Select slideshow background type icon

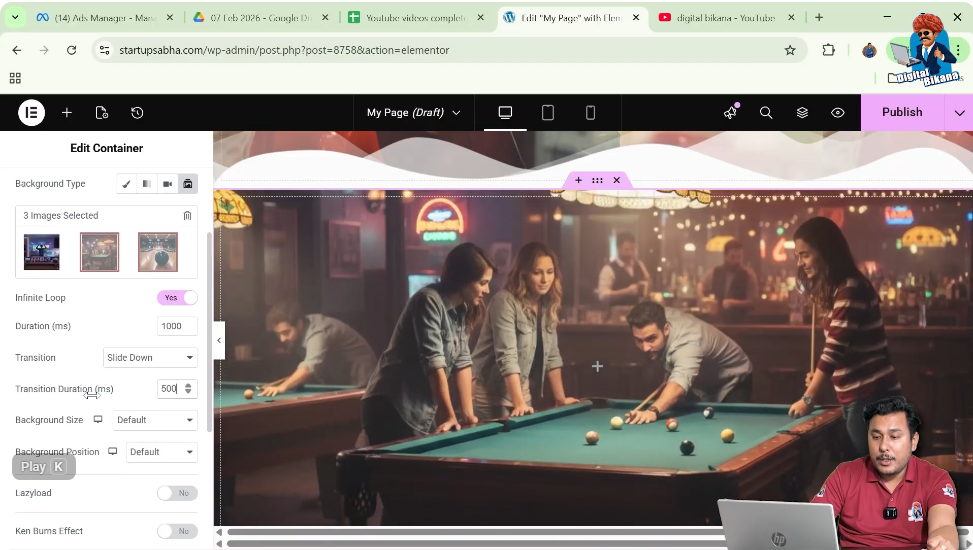[188, 184]
